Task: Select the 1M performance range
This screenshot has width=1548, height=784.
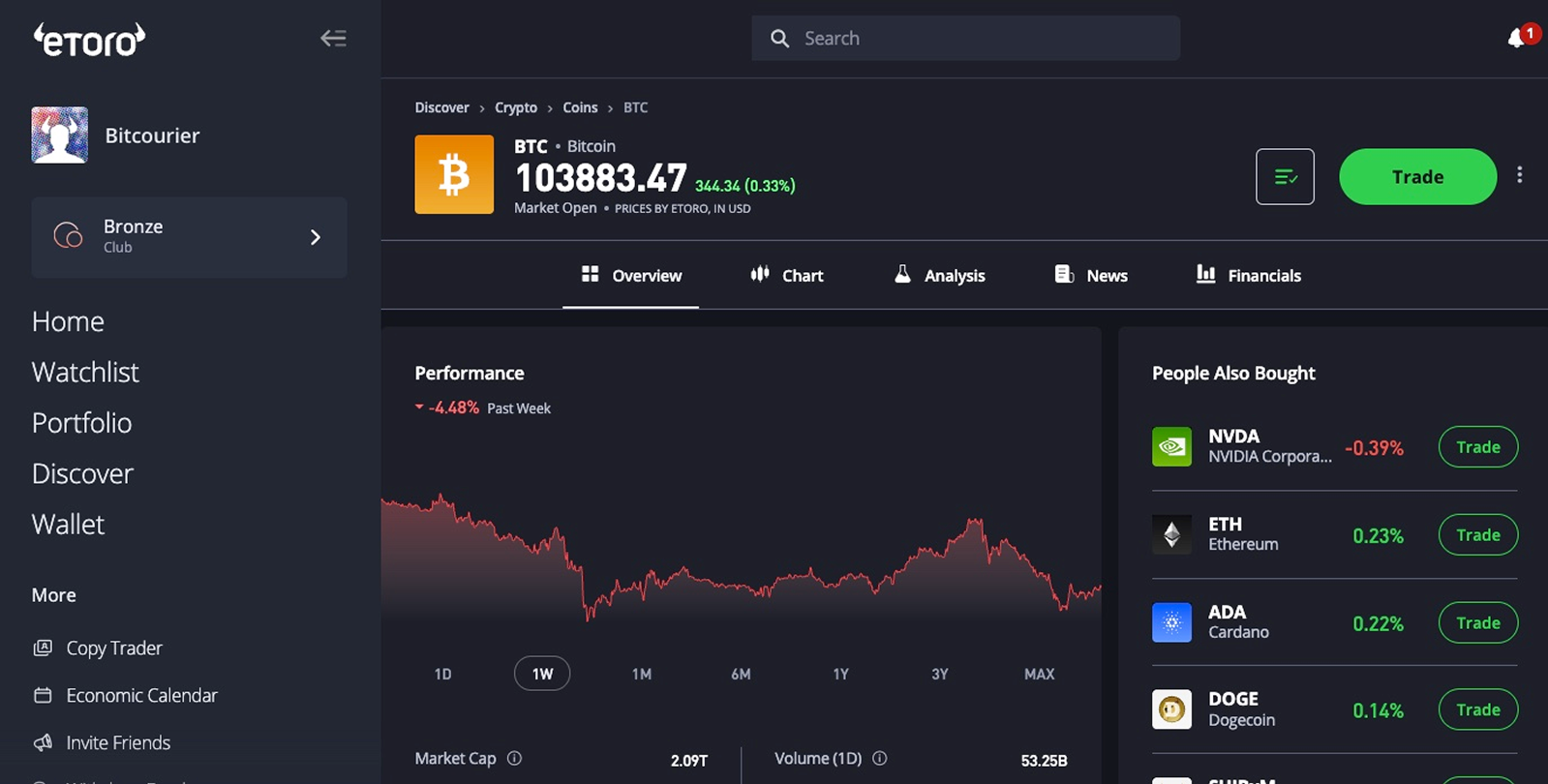Action: 642,674
